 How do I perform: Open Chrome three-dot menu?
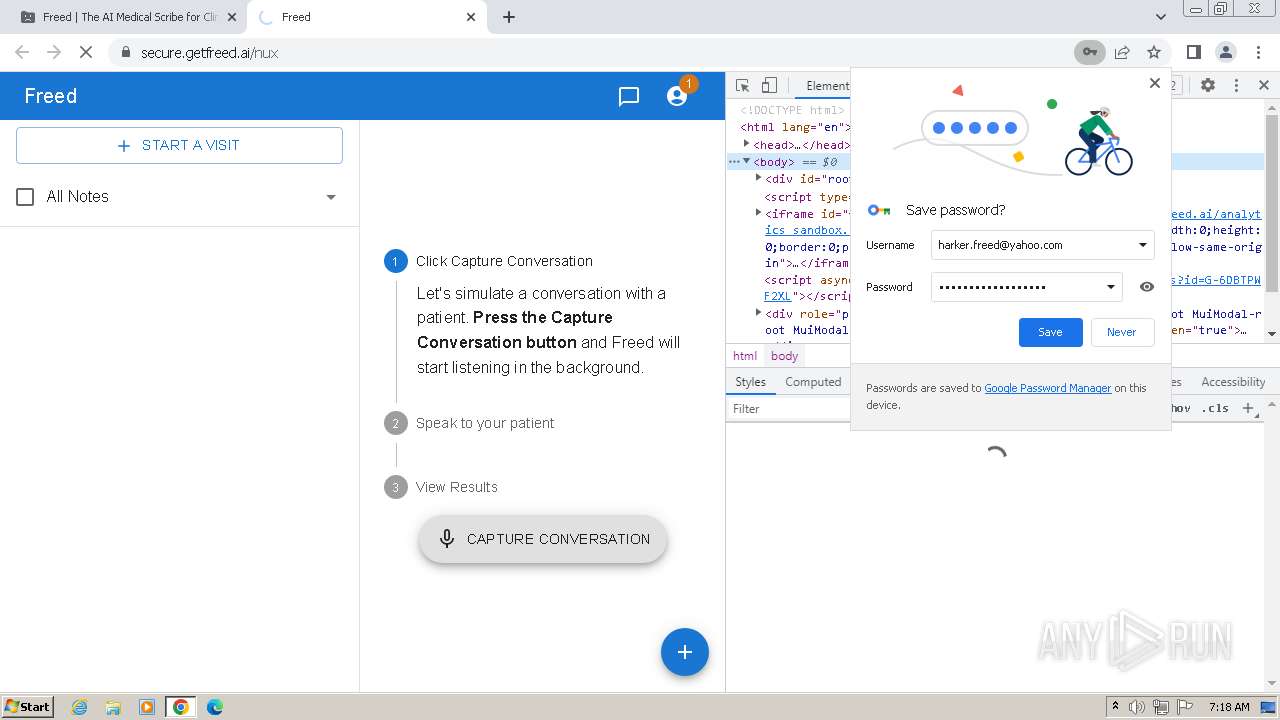pos(1257,52)
